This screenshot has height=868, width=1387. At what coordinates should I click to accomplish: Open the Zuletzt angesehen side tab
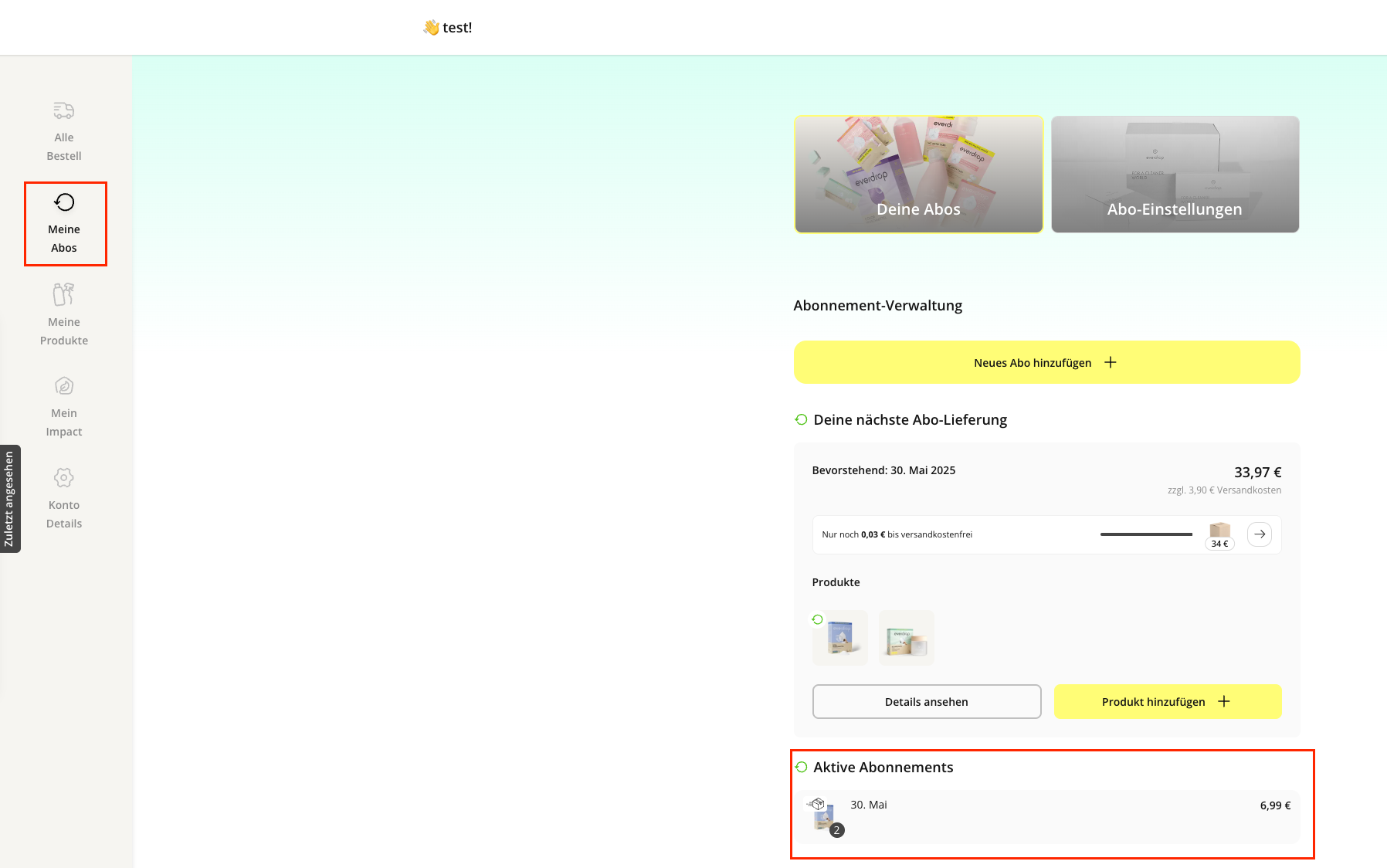(10, 498)
